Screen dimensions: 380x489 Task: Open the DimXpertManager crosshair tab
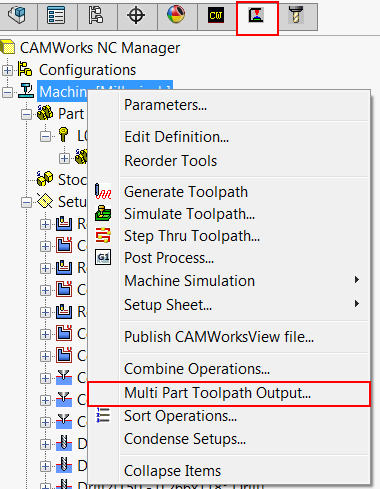coord(137,15)
